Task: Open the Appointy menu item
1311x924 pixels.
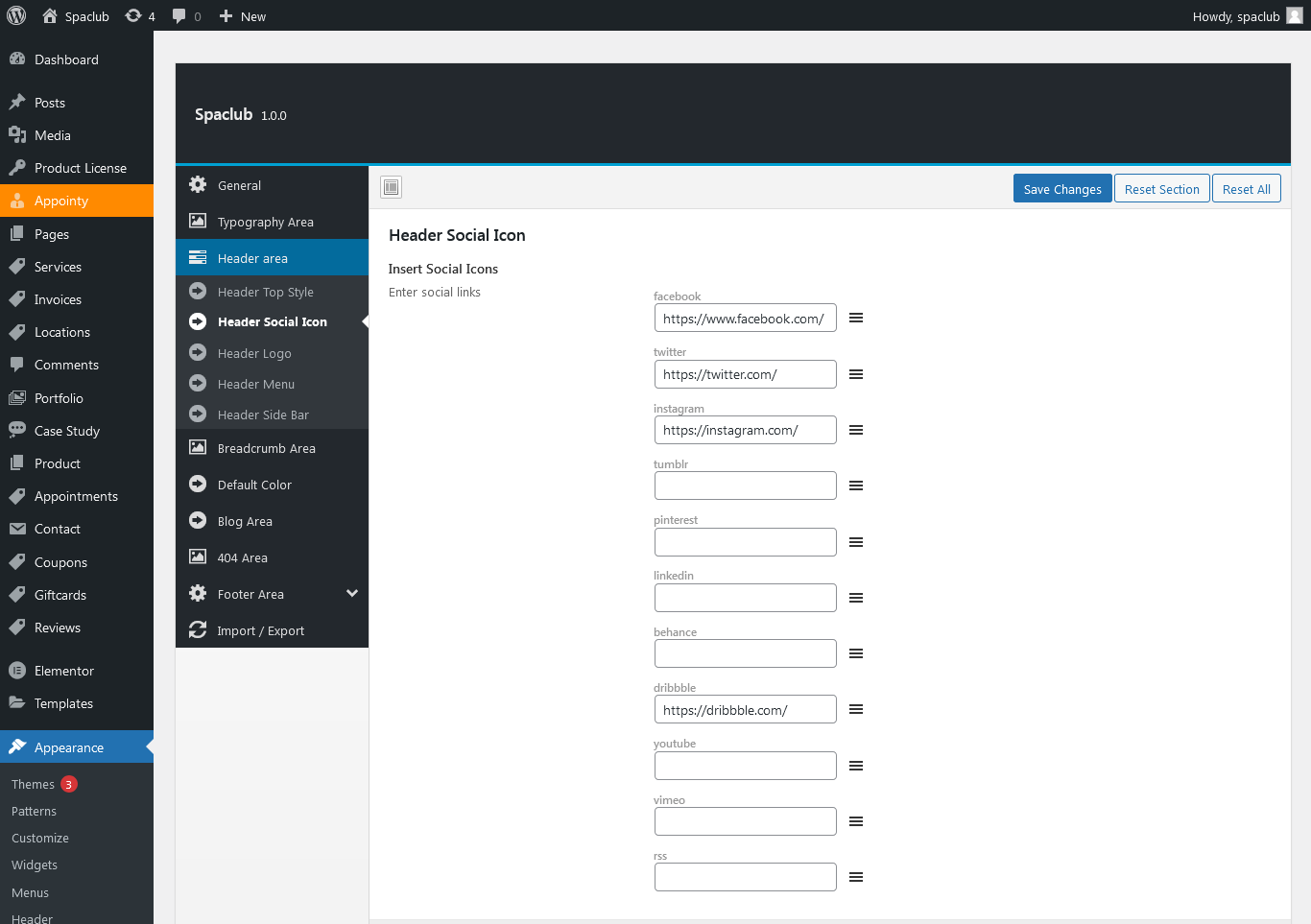Action: click(77, 201)
